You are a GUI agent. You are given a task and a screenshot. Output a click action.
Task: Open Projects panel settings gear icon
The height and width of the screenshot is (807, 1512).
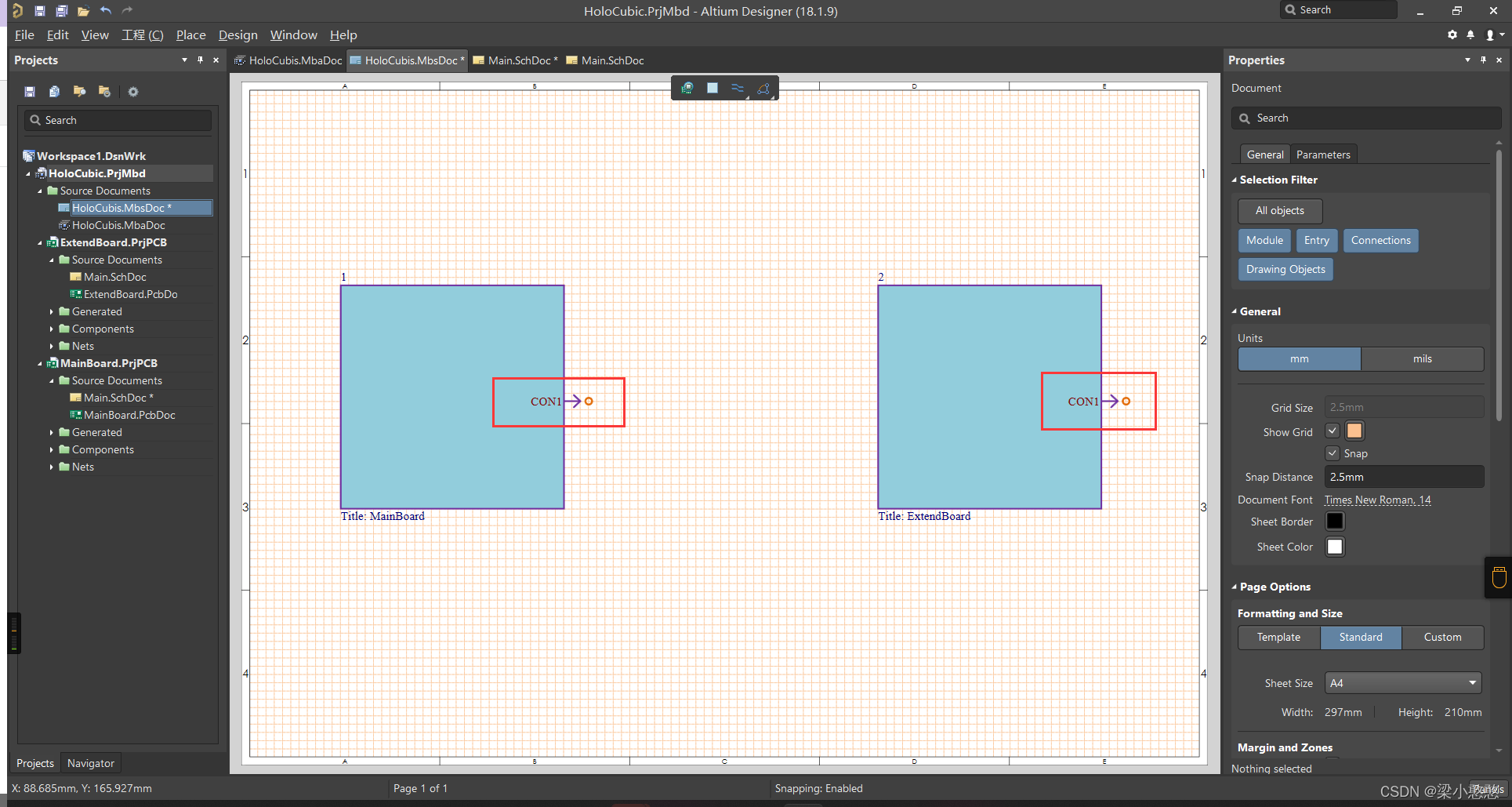(133, 92)
